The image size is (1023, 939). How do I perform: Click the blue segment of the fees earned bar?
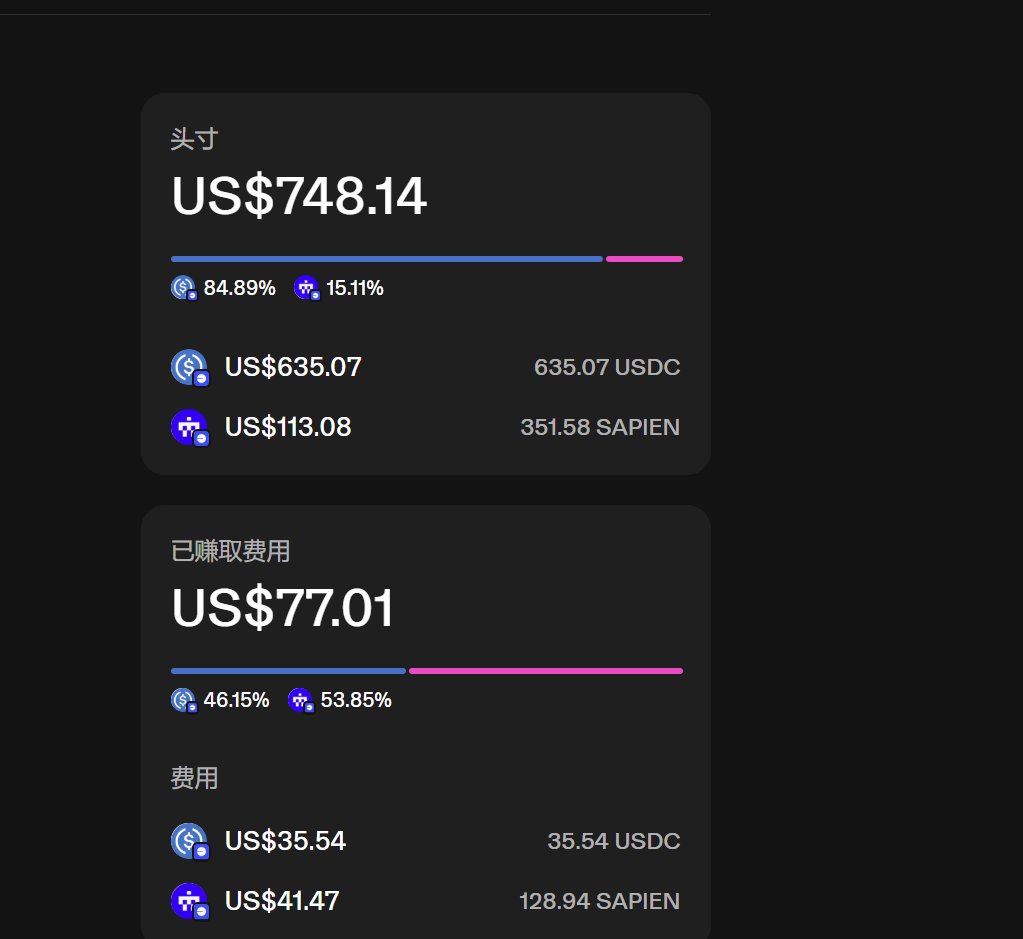(x=288, y=671)
